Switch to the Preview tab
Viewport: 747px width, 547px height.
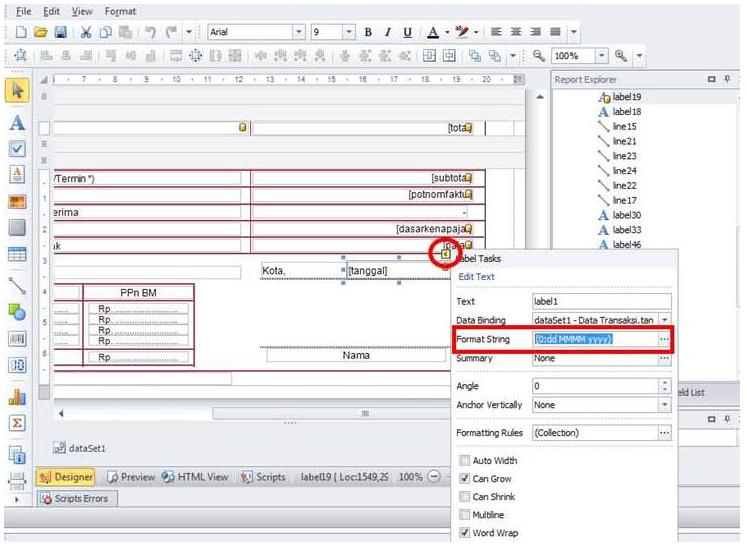coord(131,476)
